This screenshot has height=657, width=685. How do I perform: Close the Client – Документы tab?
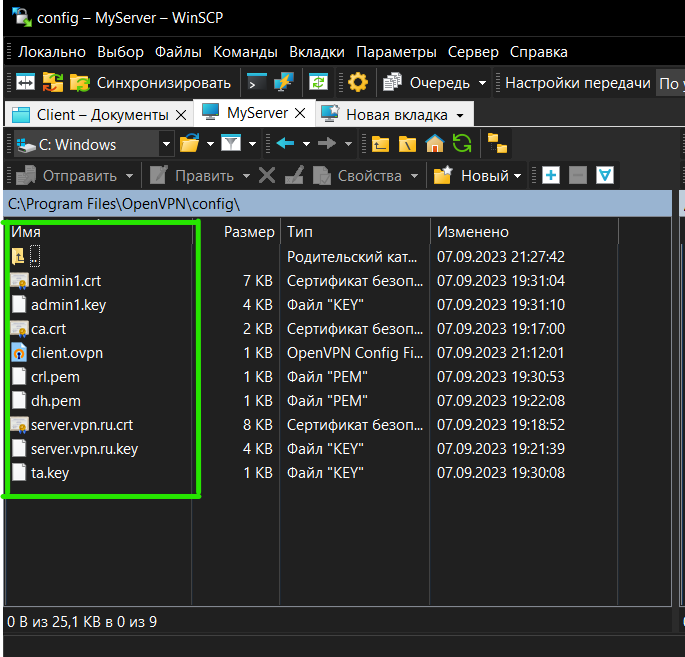[181, 115]
